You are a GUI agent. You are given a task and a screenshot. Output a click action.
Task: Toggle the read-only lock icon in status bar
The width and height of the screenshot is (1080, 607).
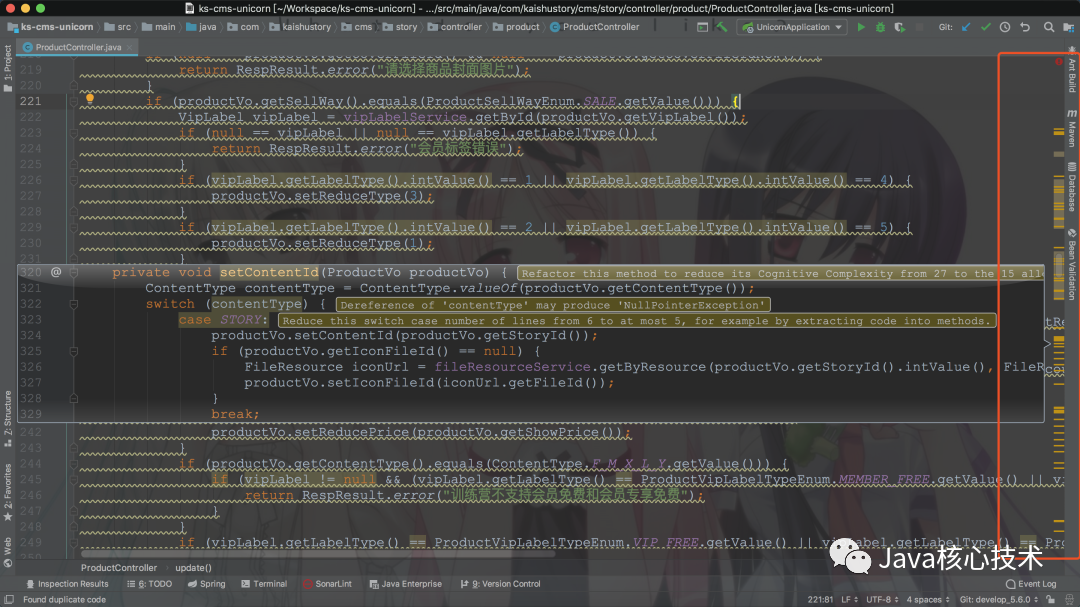tap(1050, 599)
